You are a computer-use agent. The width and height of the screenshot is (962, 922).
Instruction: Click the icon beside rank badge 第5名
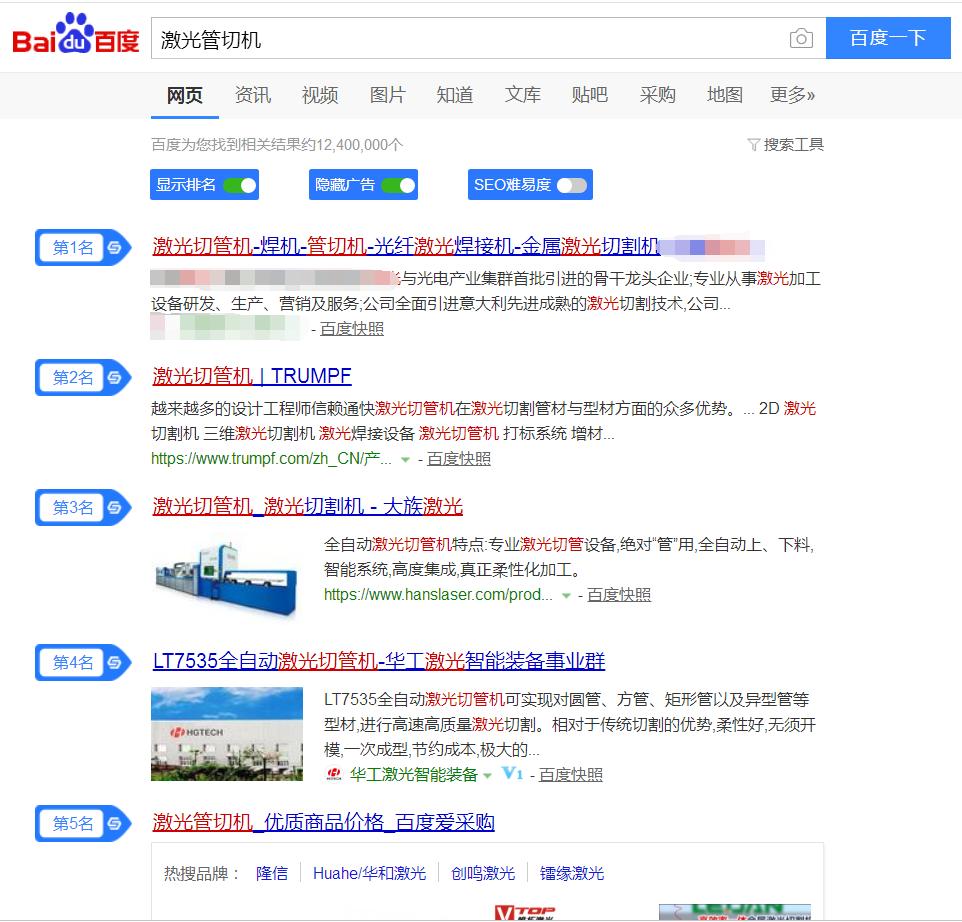click(x=115, y=823)
